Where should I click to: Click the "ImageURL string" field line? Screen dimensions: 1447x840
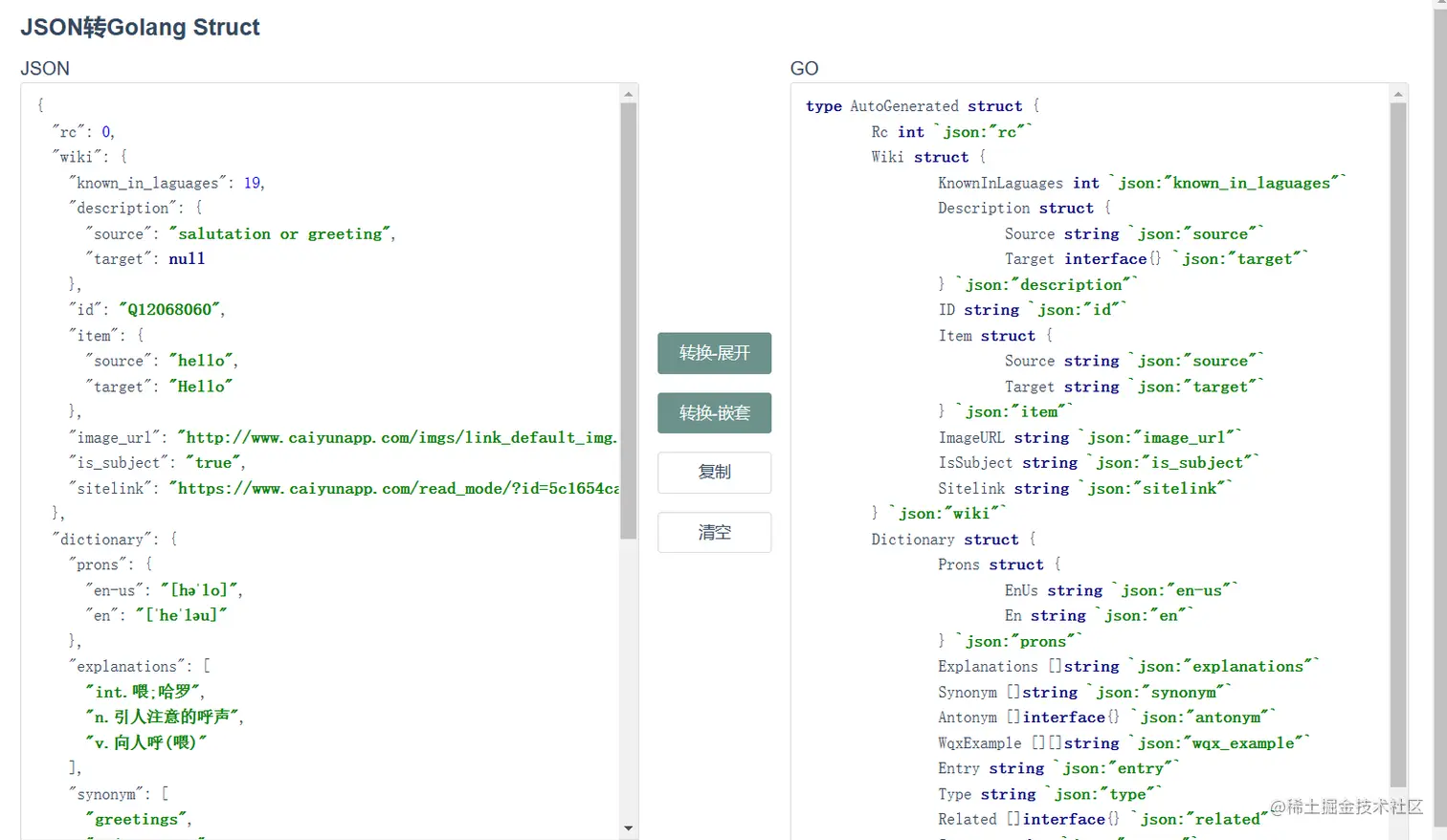(1089, 437)
